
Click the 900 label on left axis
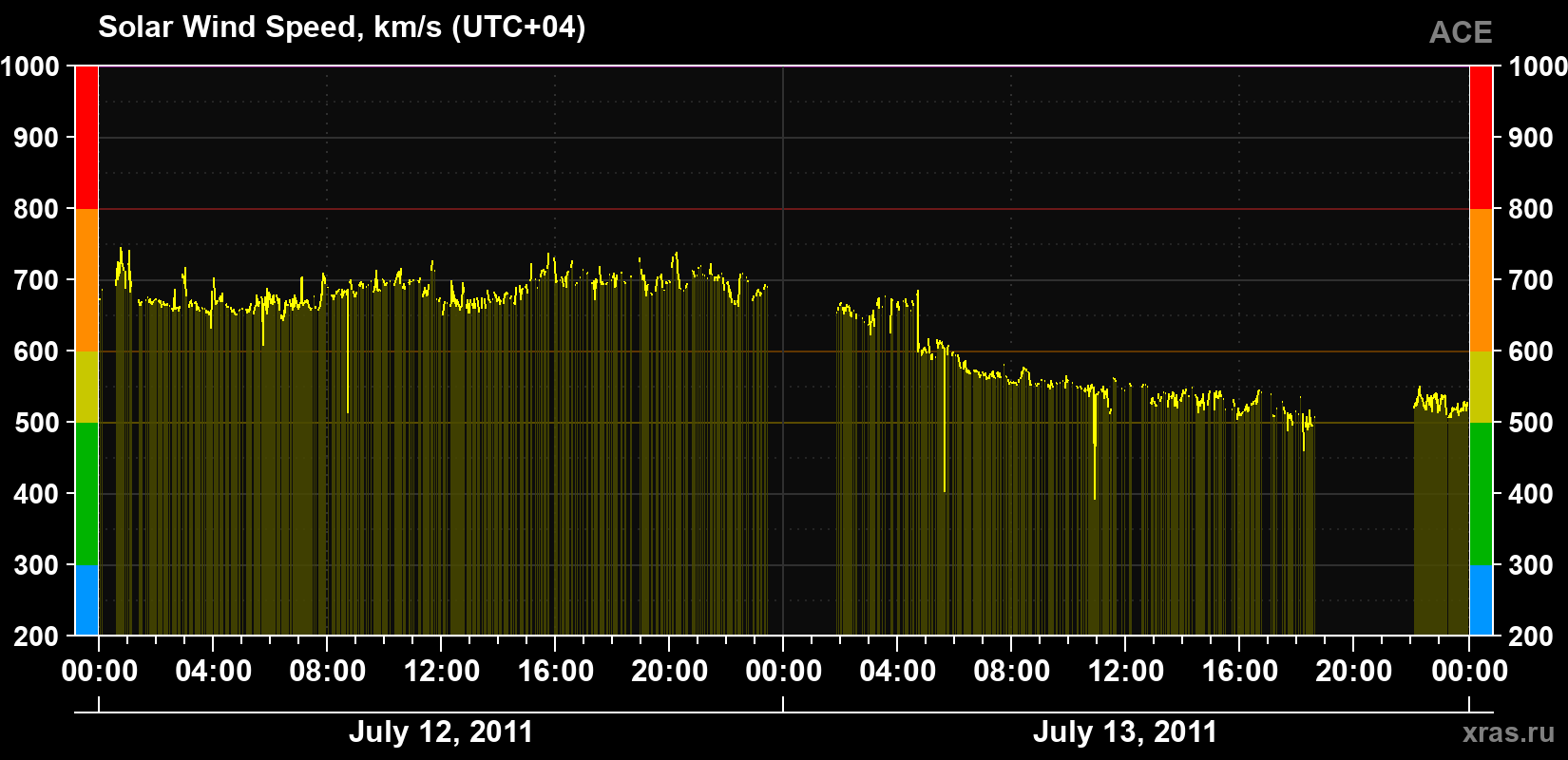36,138
